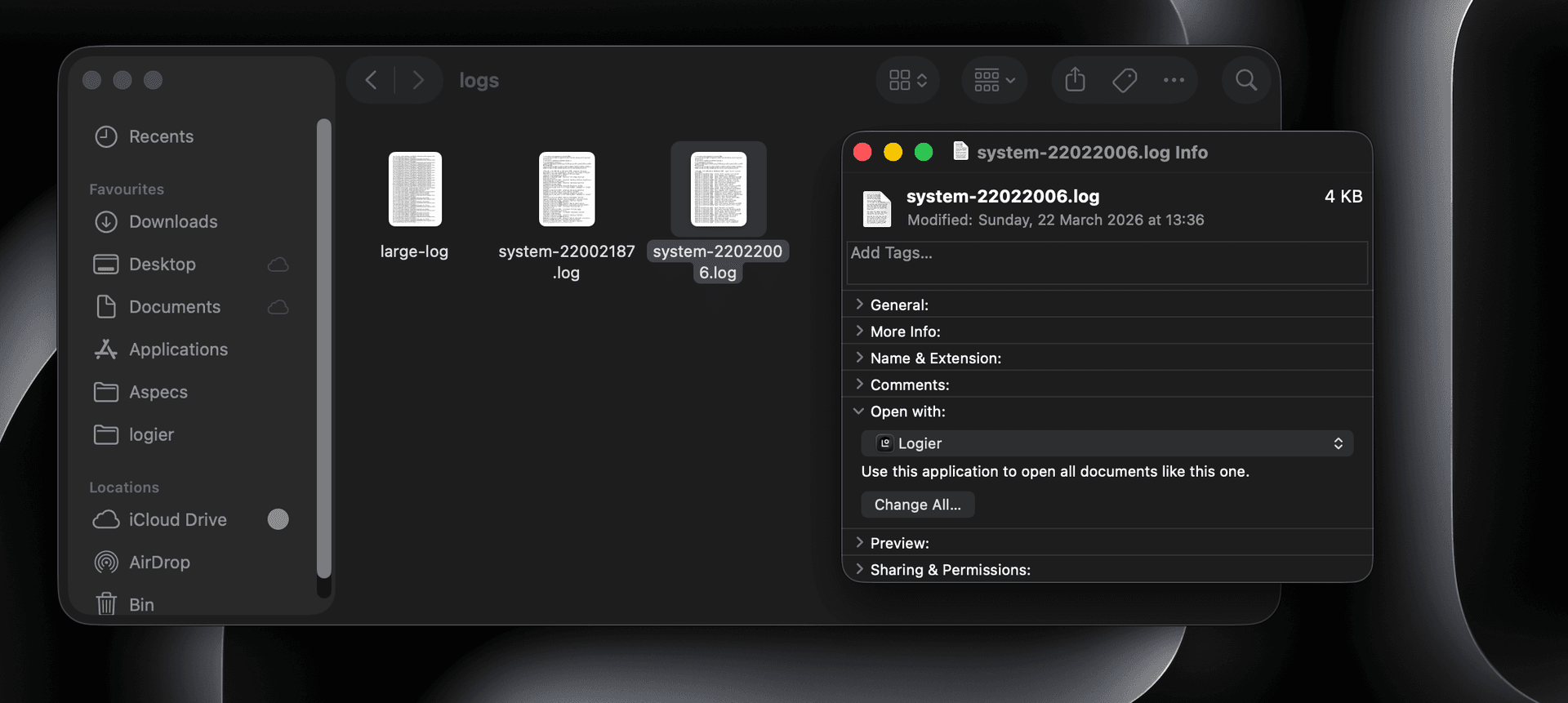
Task: Go back in Finder navigation
Action: (372, 80)
